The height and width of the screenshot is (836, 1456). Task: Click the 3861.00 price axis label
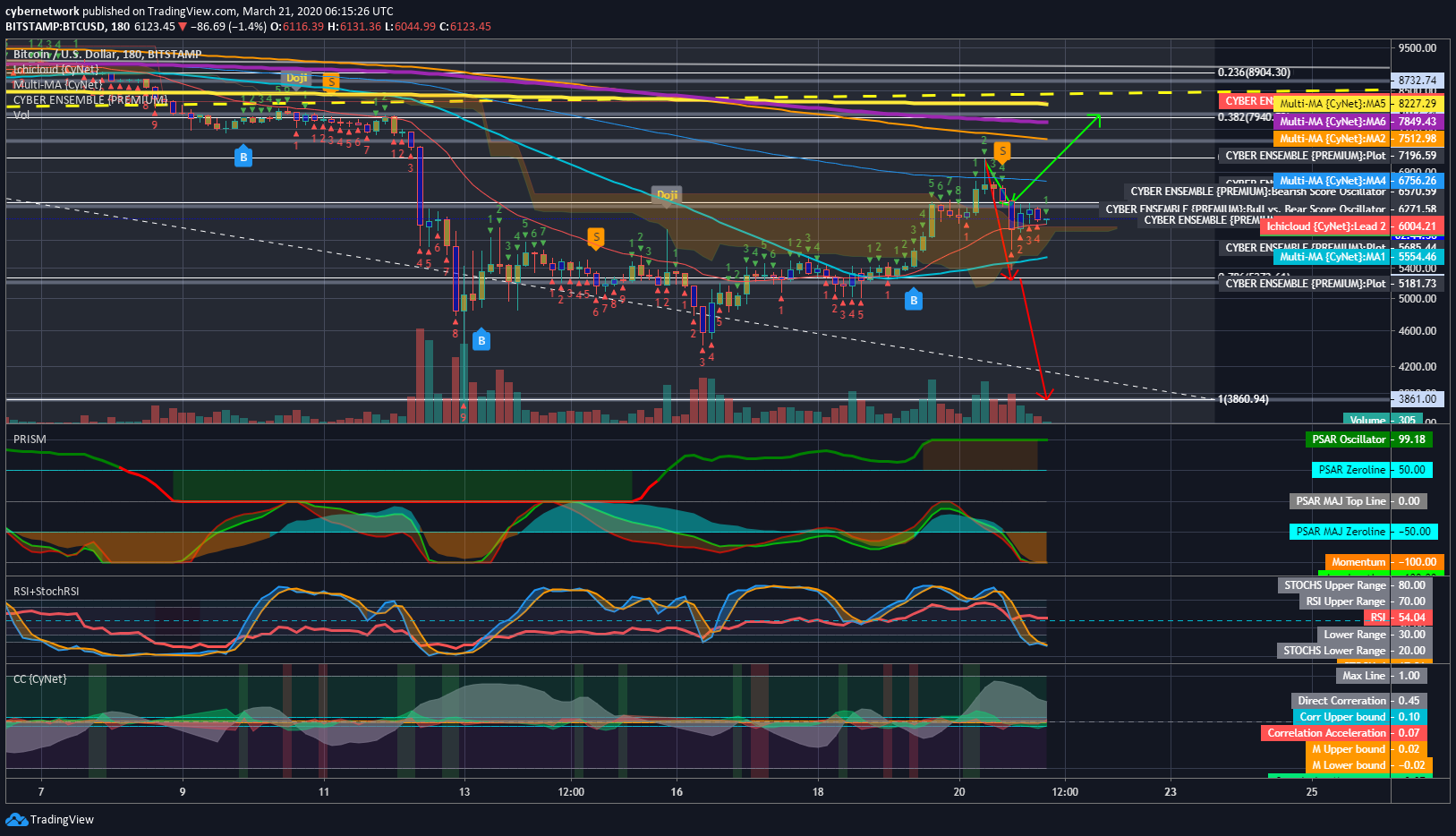pyautogui.click(x=1417, y=399)
